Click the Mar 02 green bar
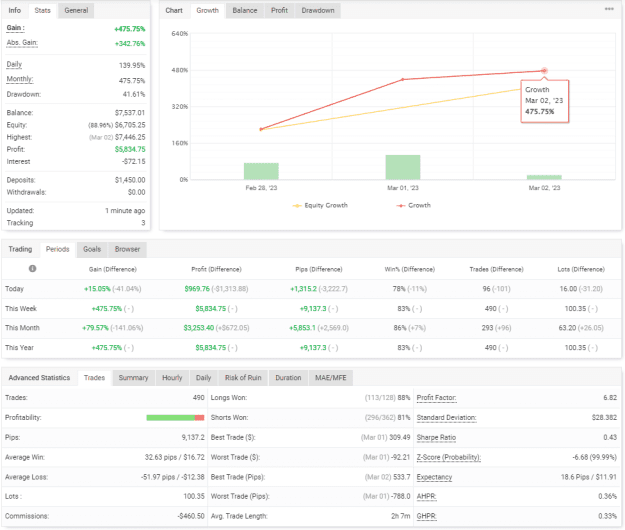The image size is (625, 530). pos(544,177)
